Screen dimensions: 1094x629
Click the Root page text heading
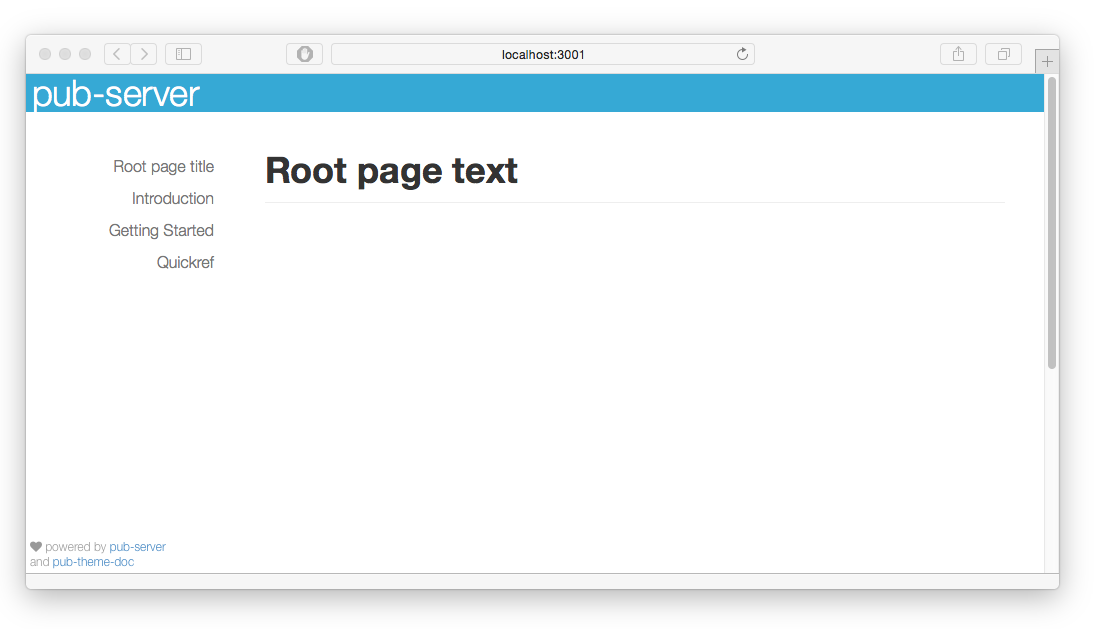click(x=391, y=171)
